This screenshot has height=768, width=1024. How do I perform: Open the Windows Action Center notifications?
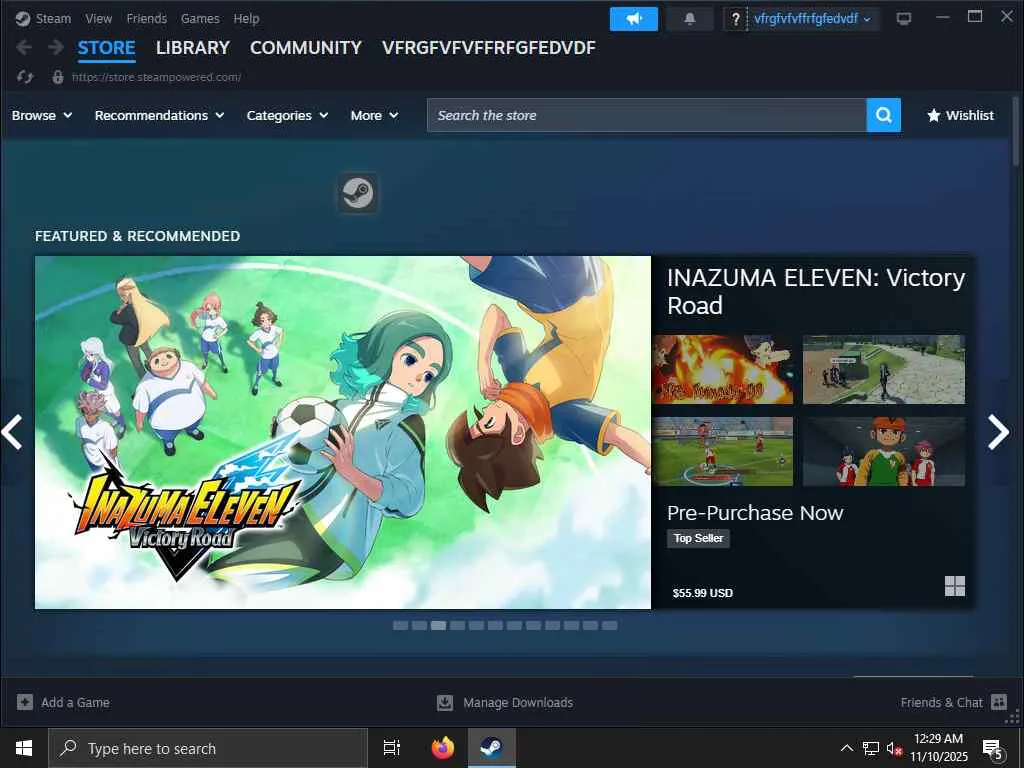click(993, 749)
